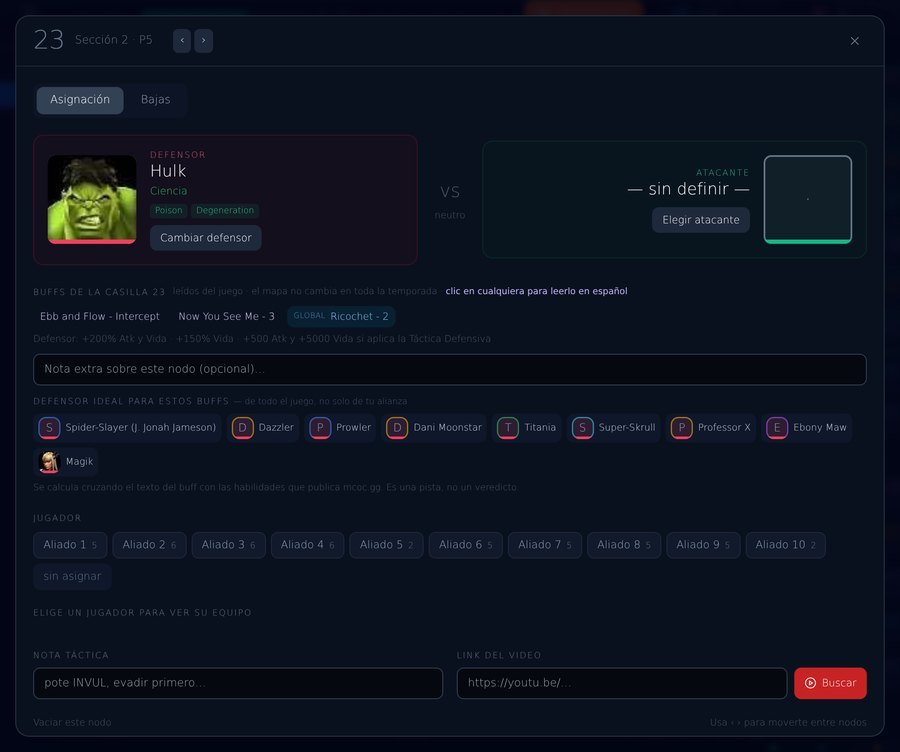Switch to the Asignación tab
This screenshot has height=752, width=900.
[x=80, y=100]
